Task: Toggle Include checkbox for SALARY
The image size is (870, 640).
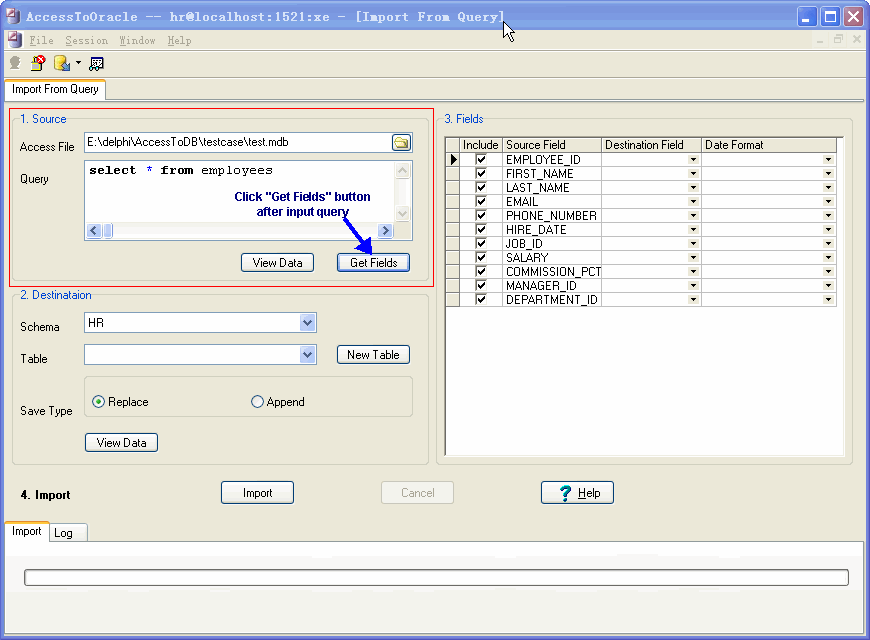Action: point(481,258)
